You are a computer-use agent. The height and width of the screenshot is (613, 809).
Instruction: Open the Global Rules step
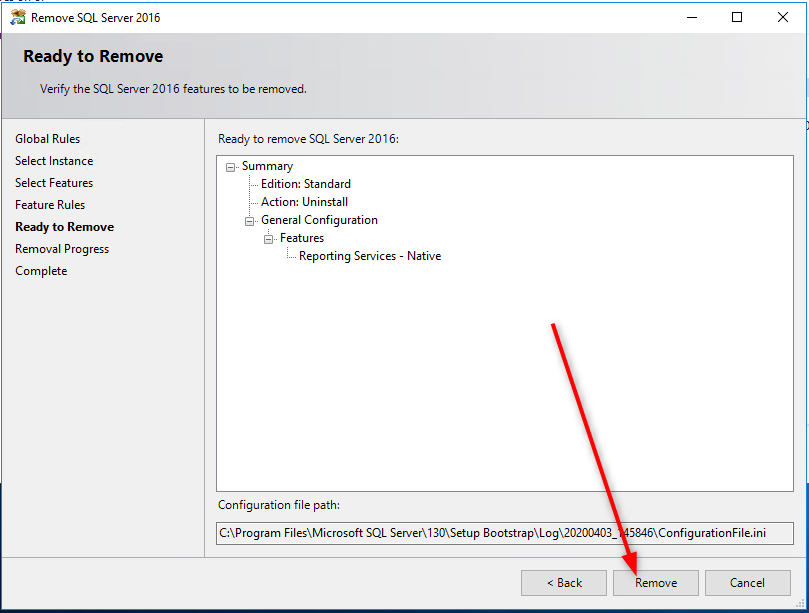(x=47, y=138)
